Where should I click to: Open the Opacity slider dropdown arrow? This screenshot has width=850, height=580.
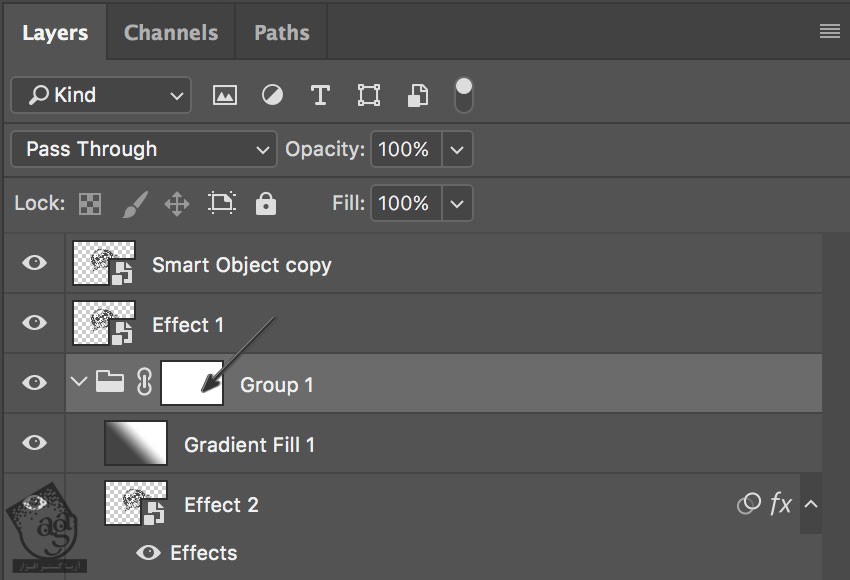(x=457, y=150)
